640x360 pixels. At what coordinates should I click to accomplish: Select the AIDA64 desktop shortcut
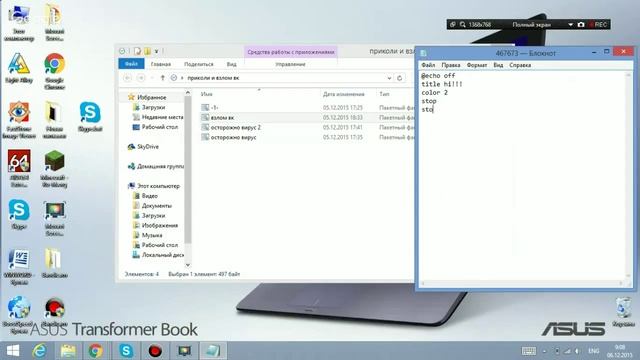pyautogui.click(x=19, y=169)
